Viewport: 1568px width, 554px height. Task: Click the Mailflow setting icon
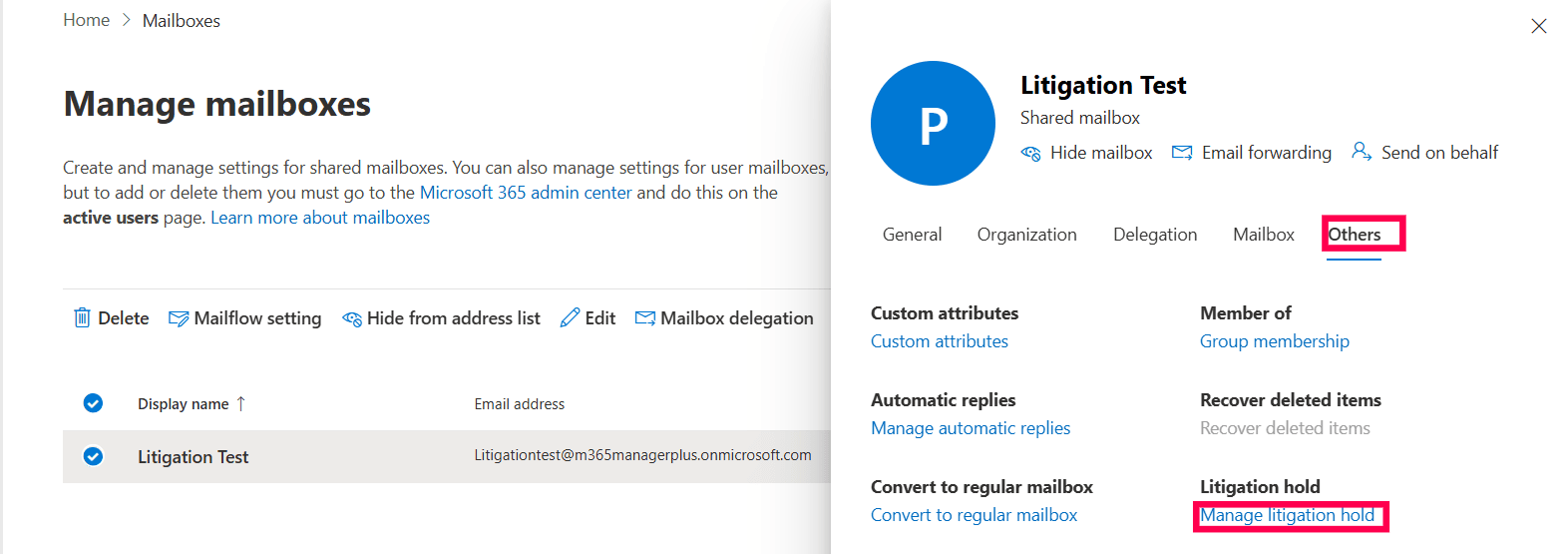click(x=179, y=318)
